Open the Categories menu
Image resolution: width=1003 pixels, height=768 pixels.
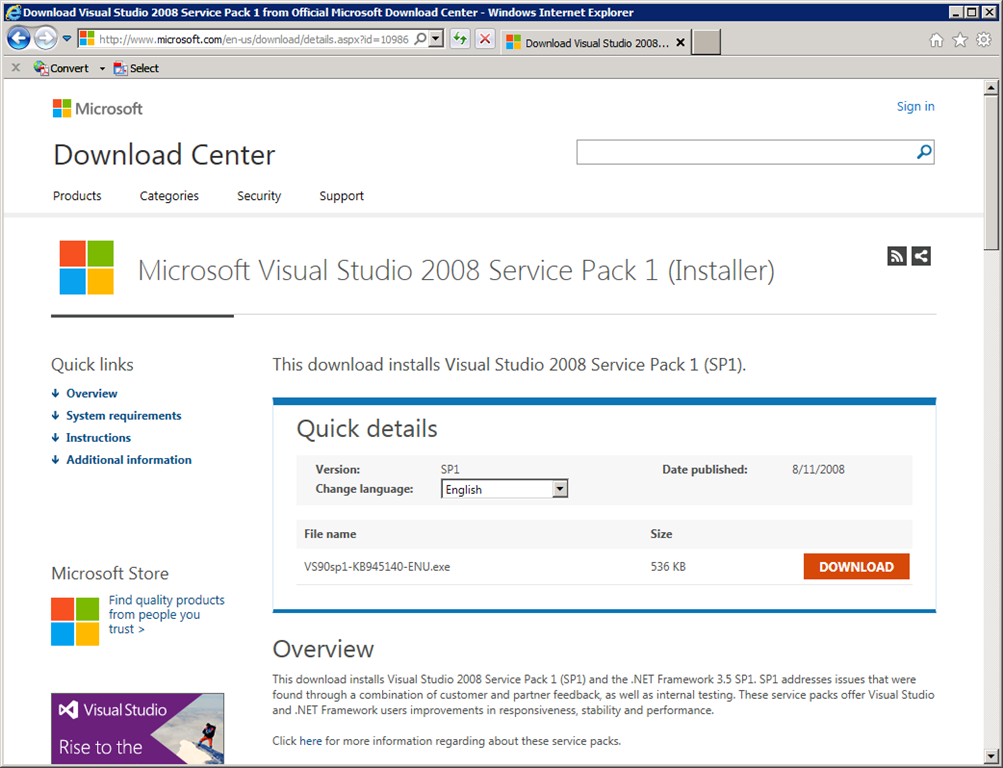(169, 196)
